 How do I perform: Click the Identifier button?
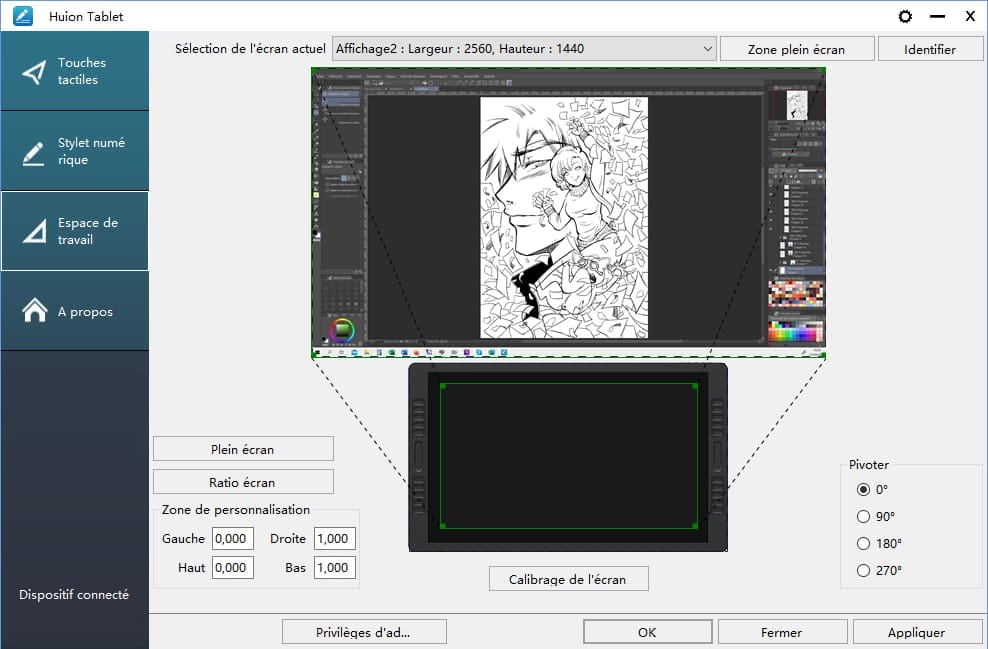tap(929, 49)
